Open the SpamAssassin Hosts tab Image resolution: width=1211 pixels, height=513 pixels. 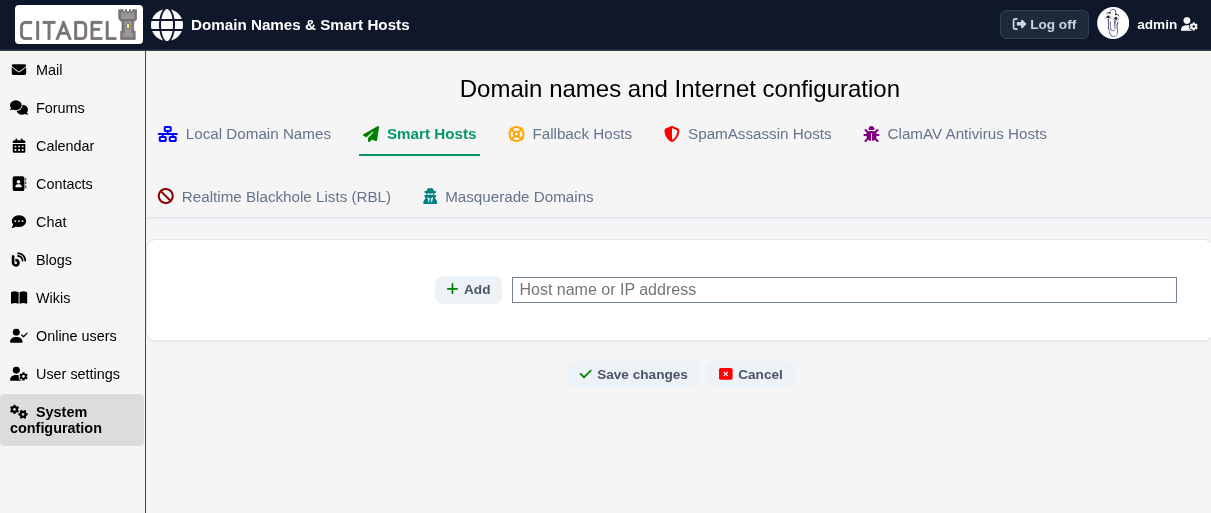coord(748,134)
